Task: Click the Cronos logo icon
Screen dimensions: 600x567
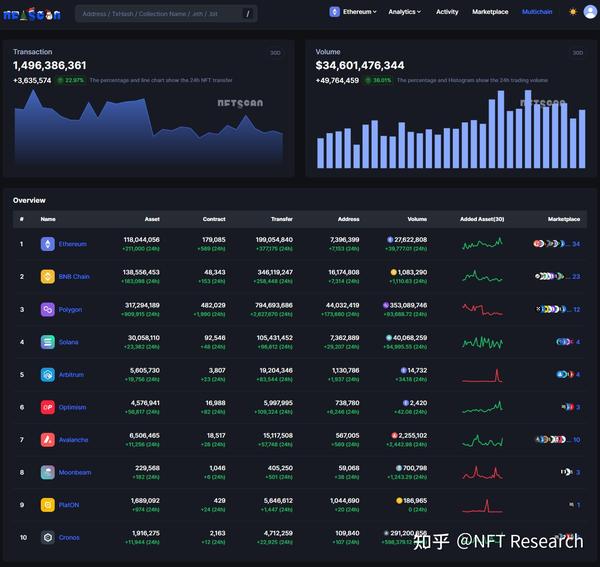Action: [x=48, y=538]
